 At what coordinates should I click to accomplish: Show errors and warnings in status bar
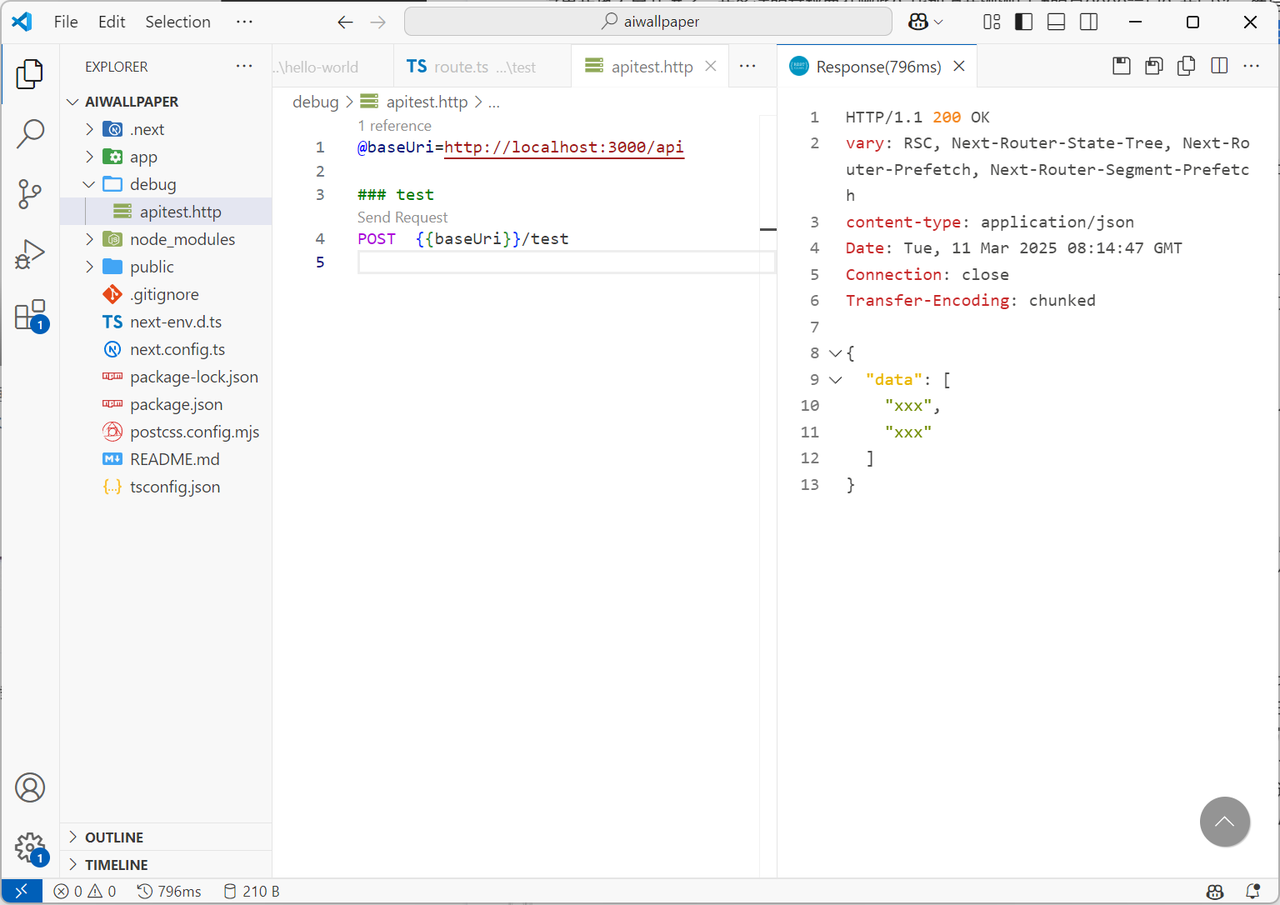click(85, 891)
